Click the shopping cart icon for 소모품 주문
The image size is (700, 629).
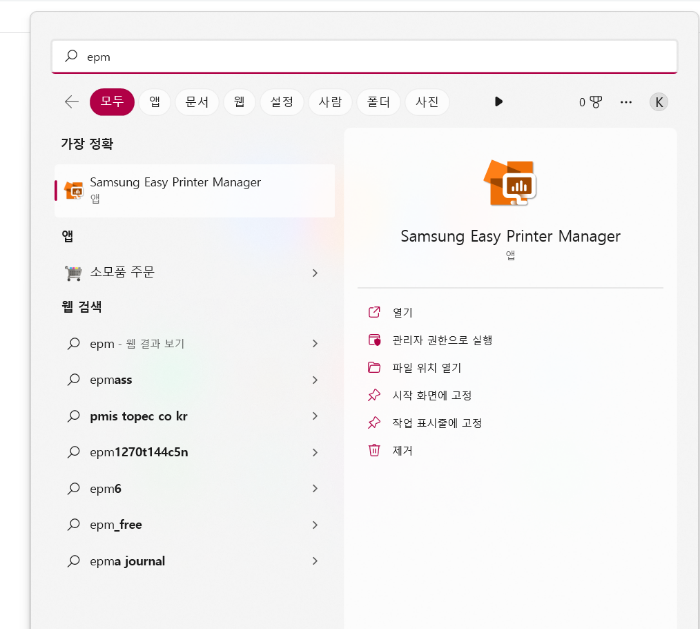click(73, 273)
